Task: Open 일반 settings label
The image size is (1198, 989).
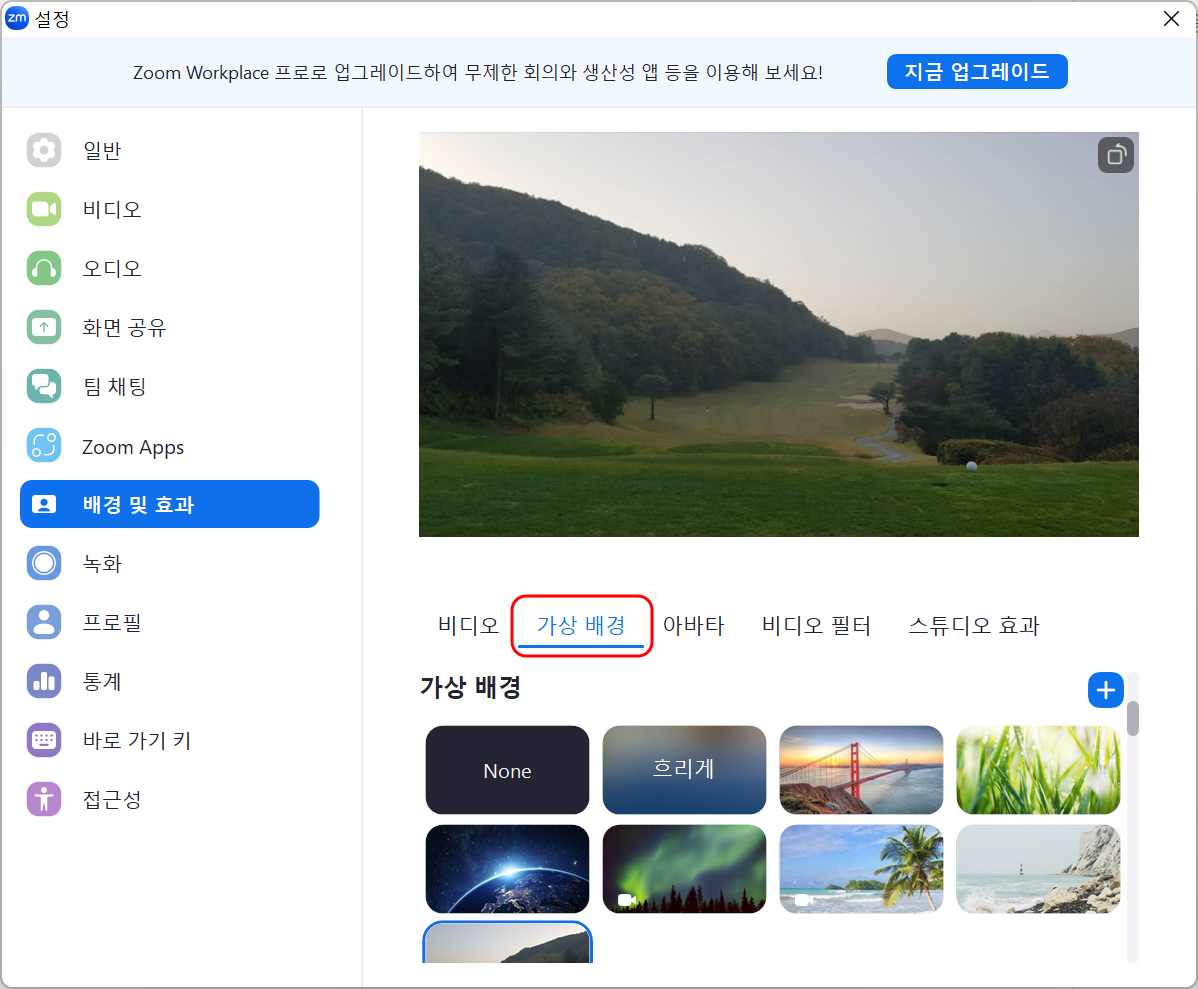Action: coord(102,151)
